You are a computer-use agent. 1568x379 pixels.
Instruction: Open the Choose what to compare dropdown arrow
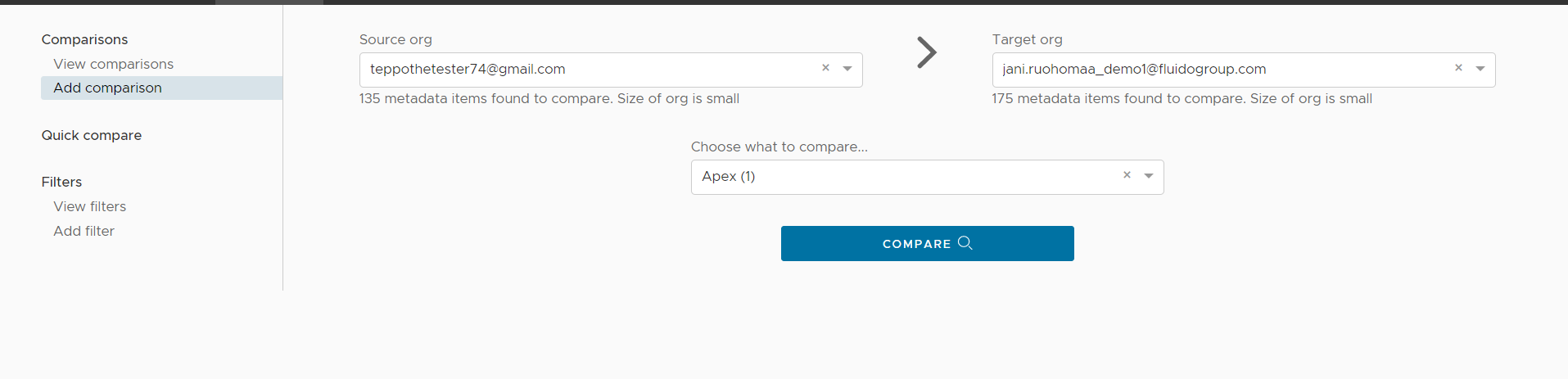coord(1149,176)
